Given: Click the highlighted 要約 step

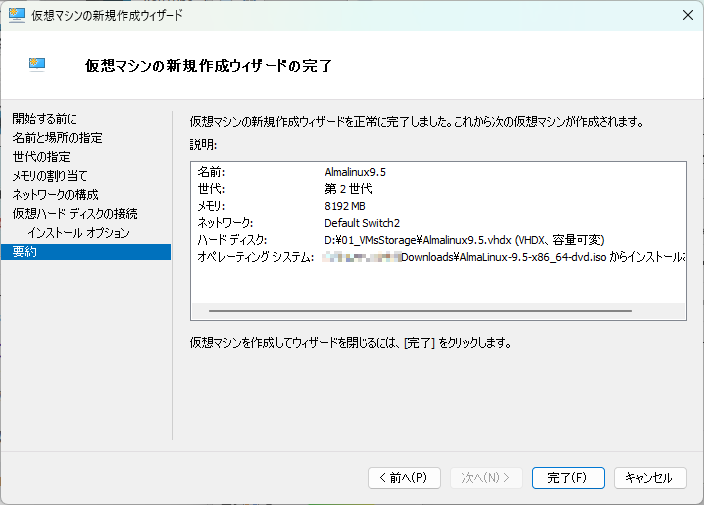Looking at the screenshot, I should pos(25,252).
